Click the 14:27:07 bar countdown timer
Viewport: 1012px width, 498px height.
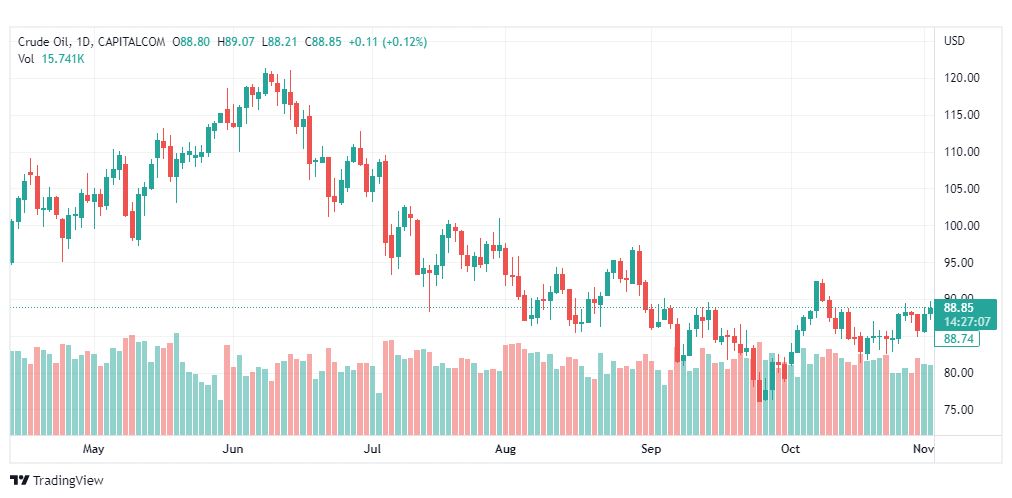tap(963, 322)
